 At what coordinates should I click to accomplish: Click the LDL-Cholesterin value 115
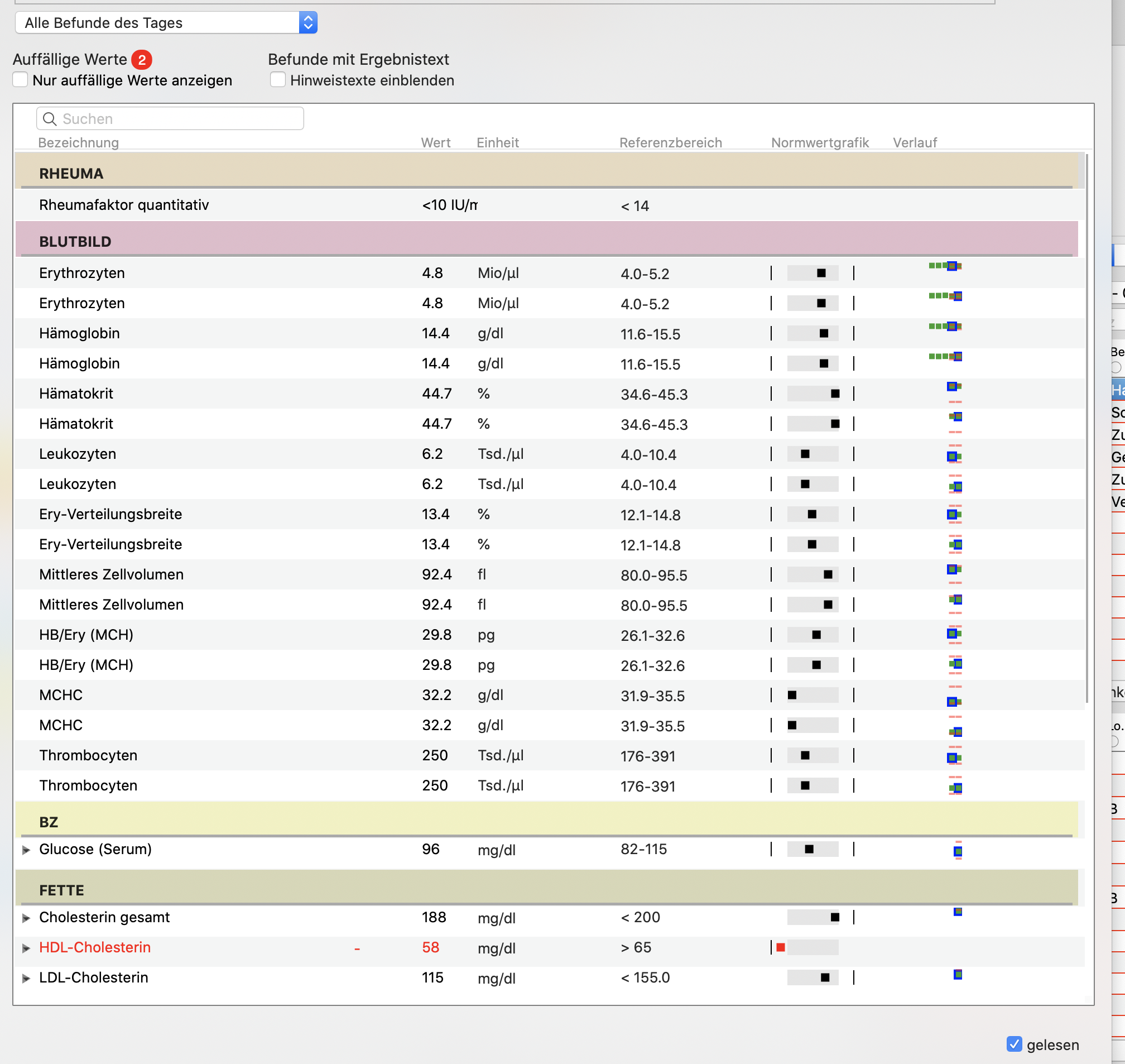[x=432, y=977]
